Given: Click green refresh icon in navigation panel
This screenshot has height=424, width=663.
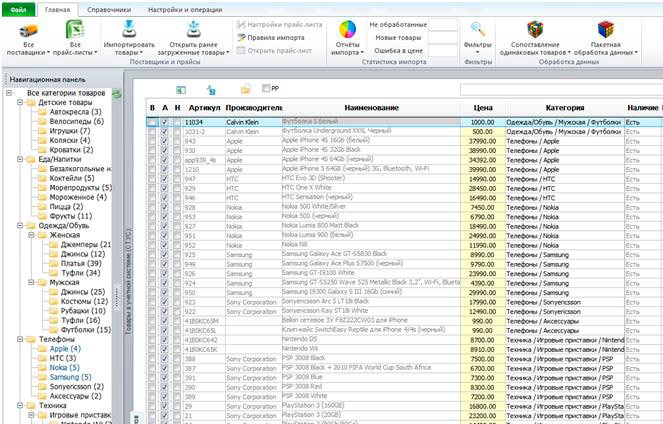Looking at the screenshot, I should point(117,93).
